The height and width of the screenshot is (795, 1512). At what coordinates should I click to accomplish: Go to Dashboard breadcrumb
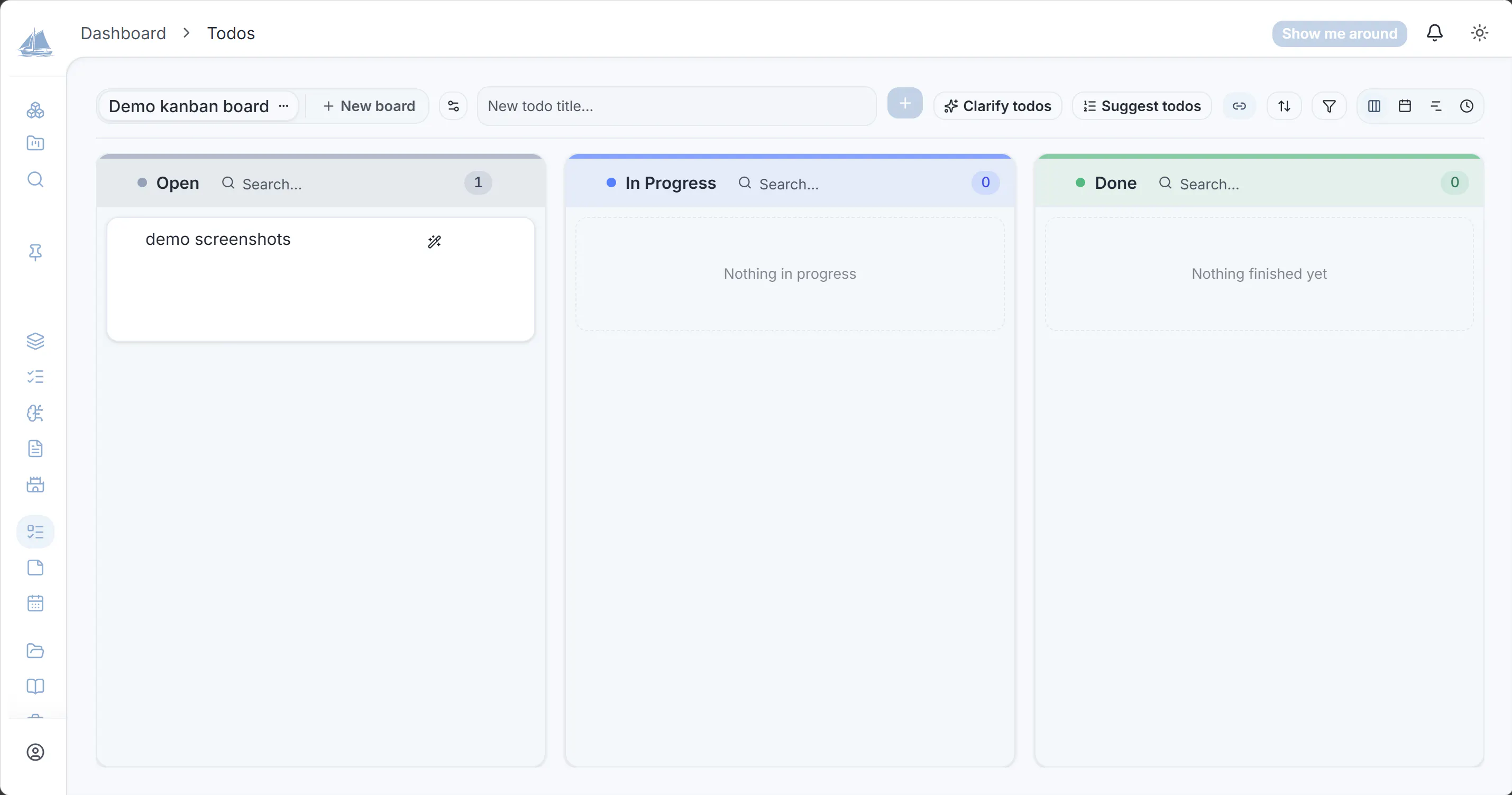123,33
